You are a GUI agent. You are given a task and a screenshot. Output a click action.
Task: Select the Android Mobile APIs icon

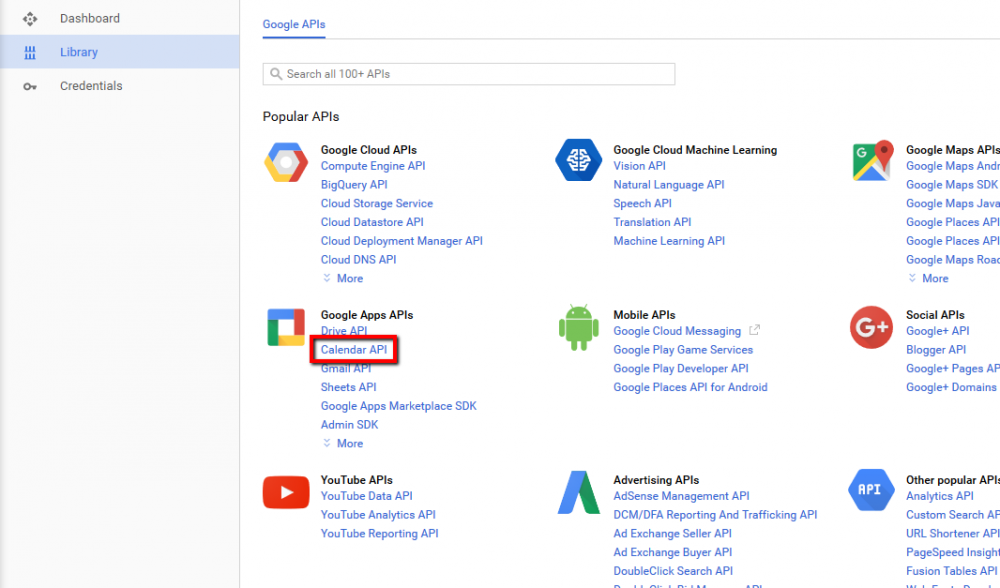point(578,326)
